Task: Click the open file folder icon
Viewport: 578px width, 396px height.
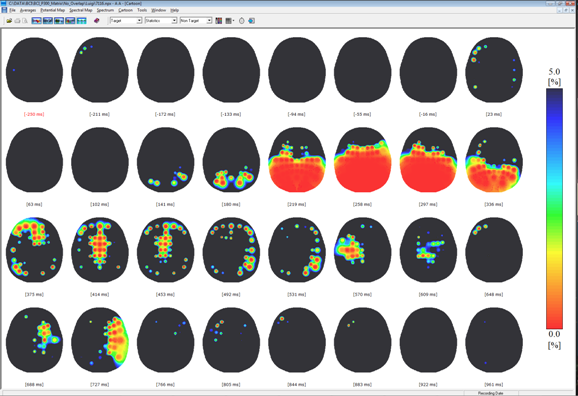Action: [x=9, y=21]
